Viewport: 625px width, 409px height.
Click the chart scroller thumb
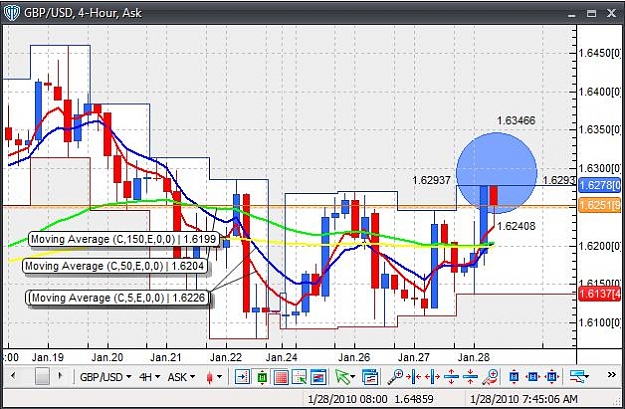[42, 376]
